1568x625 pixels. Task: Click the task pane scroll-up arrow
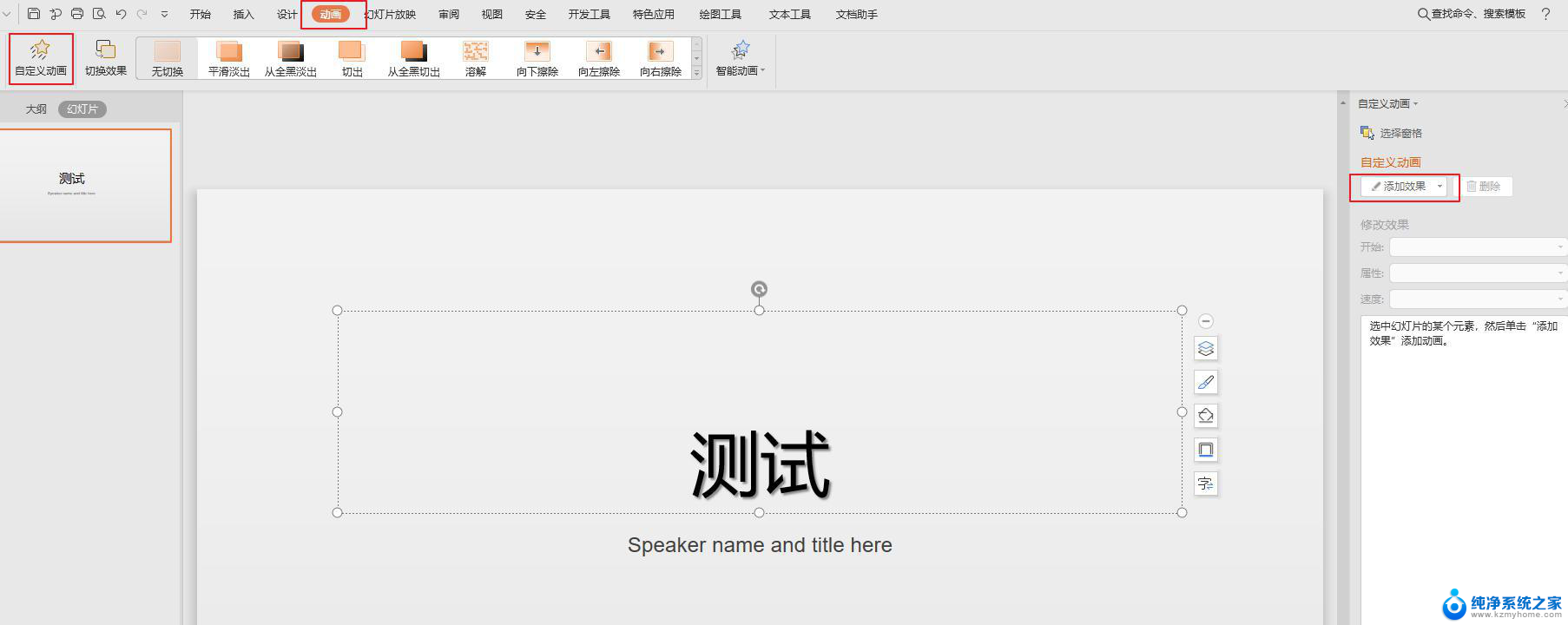click(x=1343, y=103)
